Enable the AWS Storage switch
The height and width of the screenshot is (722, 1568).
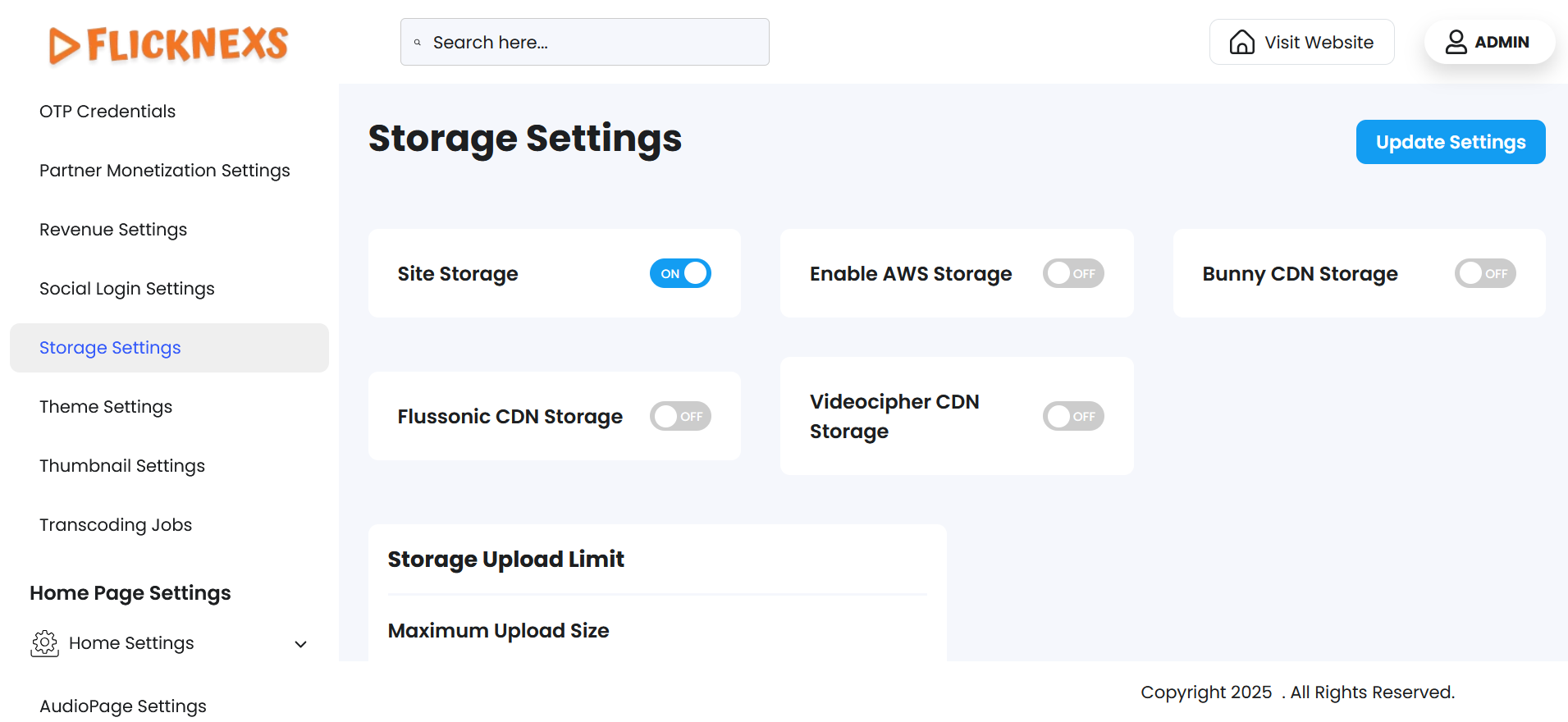point(1072,273)
